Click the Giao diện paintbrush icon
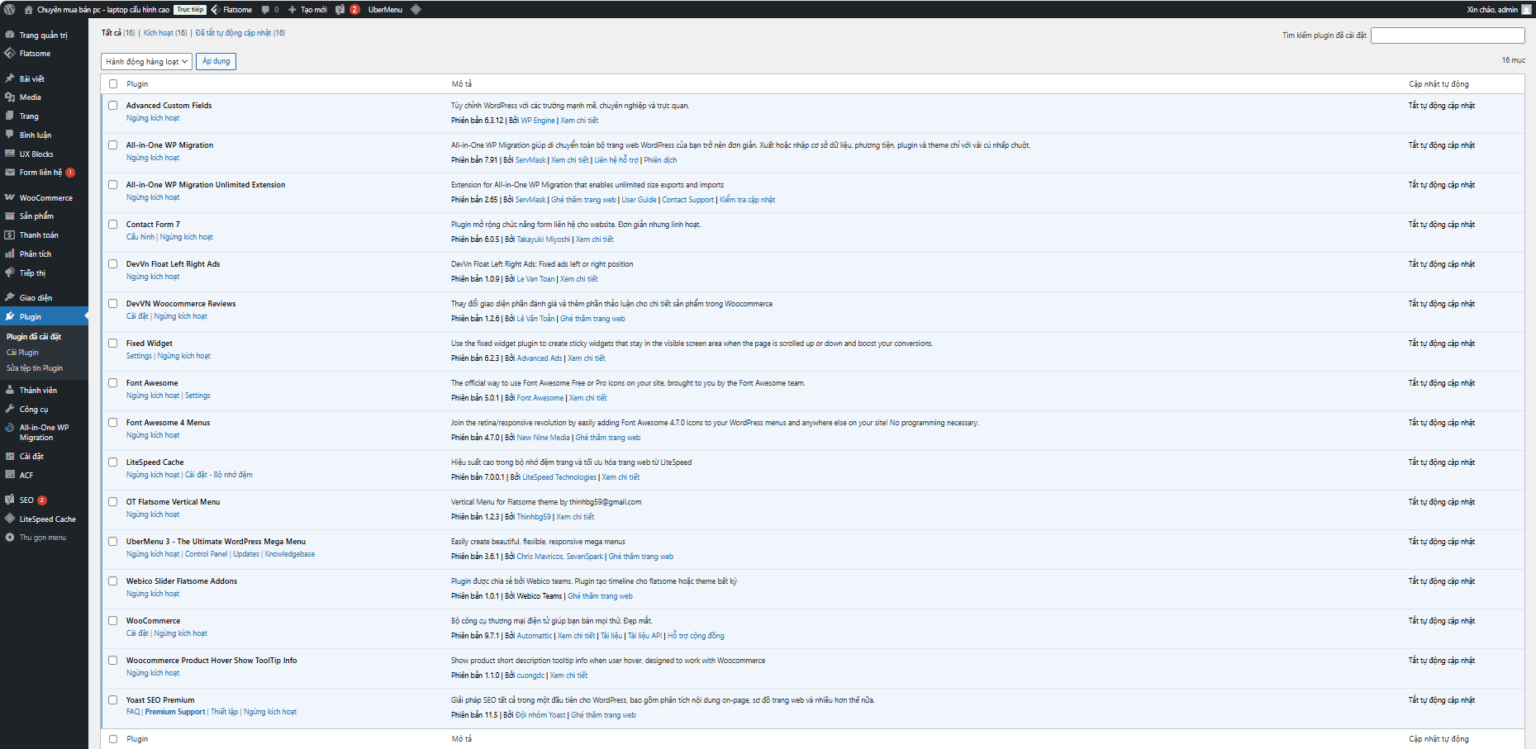Viewport: 1536px width, 749px height. (x=10, y=297)
